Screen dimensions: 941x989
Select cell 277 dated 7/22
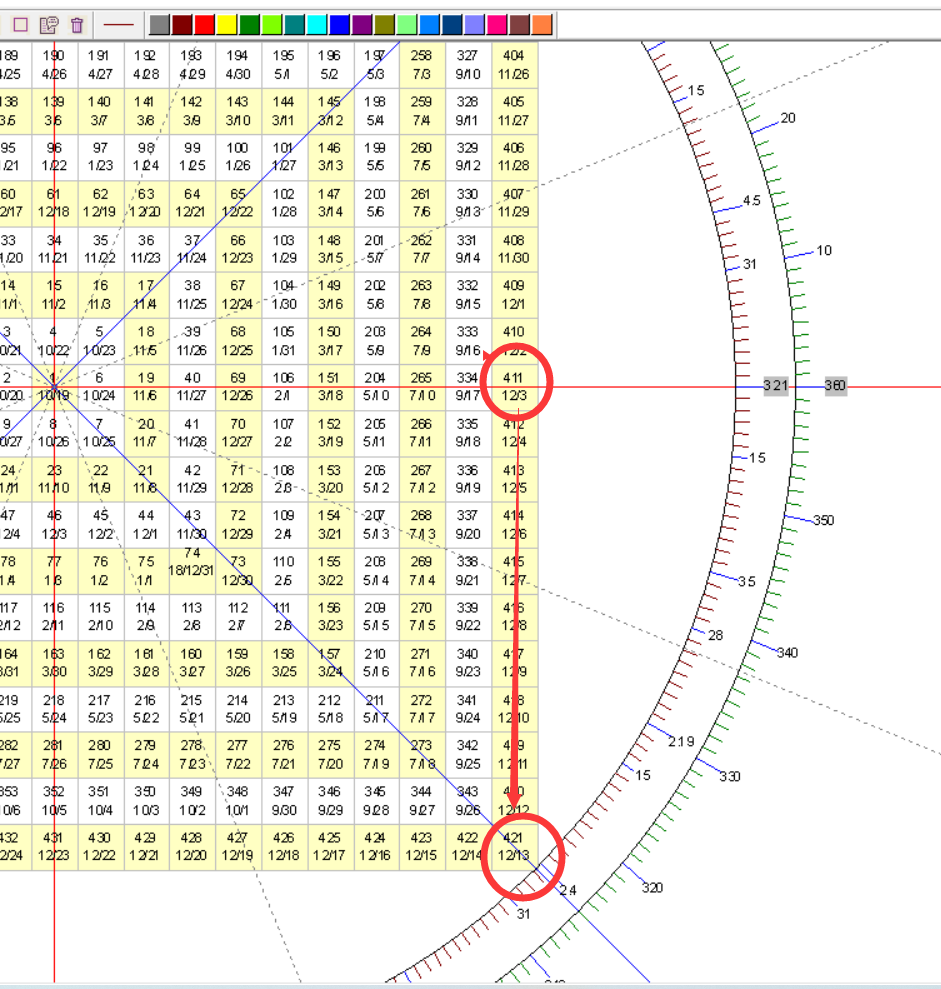(238, 755)
